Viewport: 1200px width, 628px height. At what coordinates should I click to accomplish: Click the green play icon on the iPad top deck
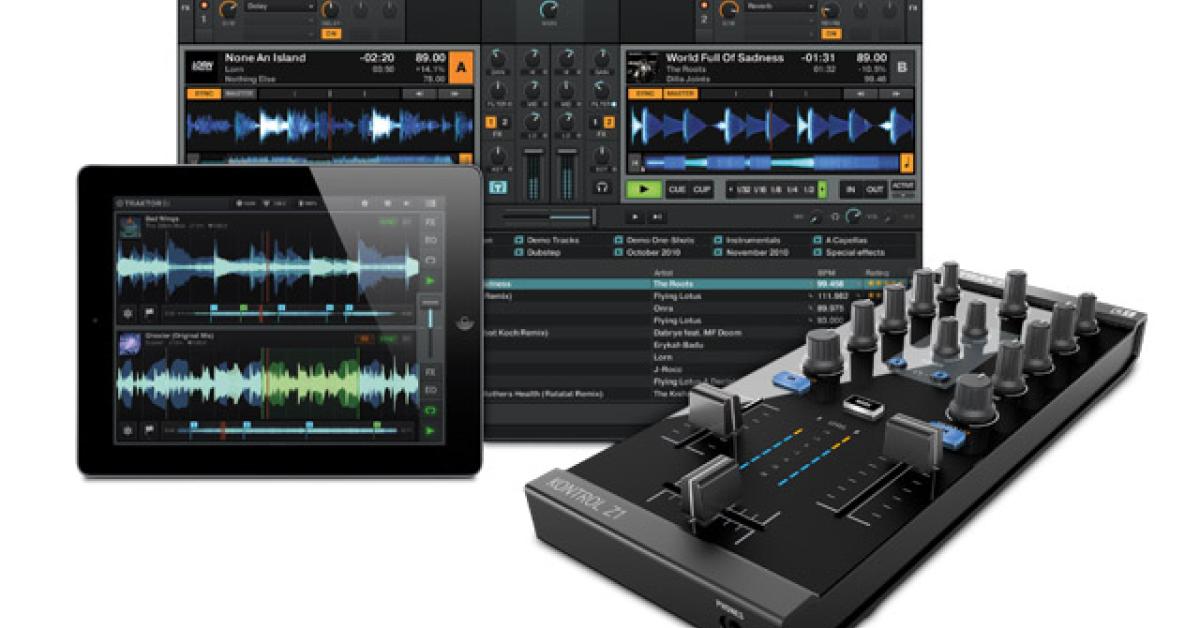[x=430, y=281]
